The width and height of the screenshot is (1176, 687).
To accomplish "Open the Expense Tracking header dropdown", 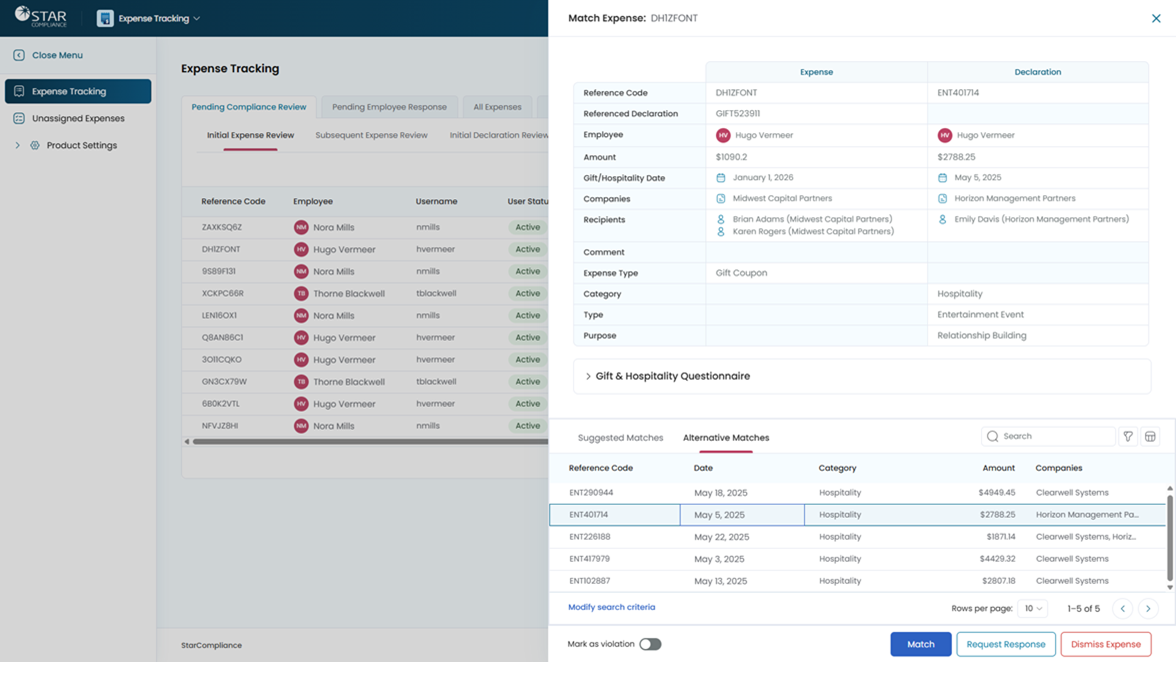I will [196, 18].
